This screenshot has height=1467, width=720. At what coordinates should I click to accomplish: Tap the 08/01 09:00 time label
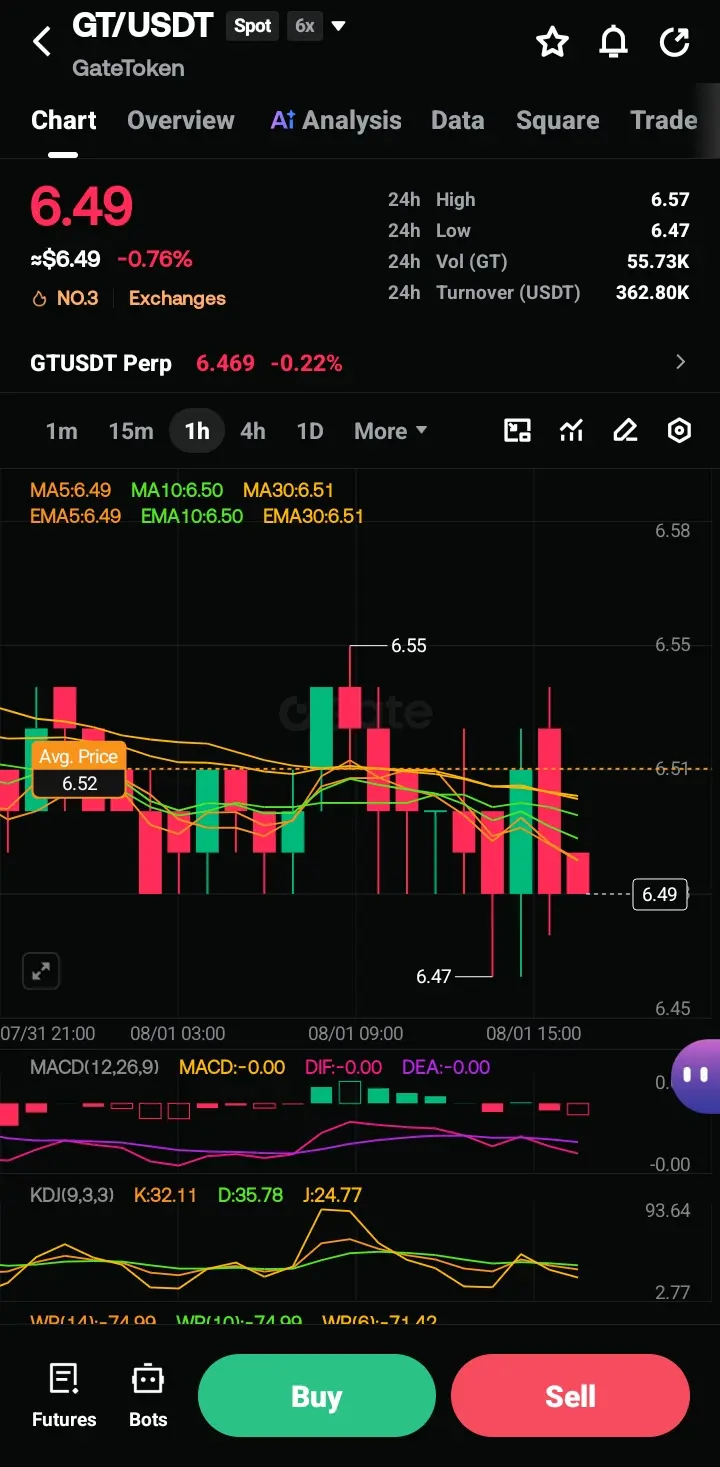click(x=356, y=1033)
